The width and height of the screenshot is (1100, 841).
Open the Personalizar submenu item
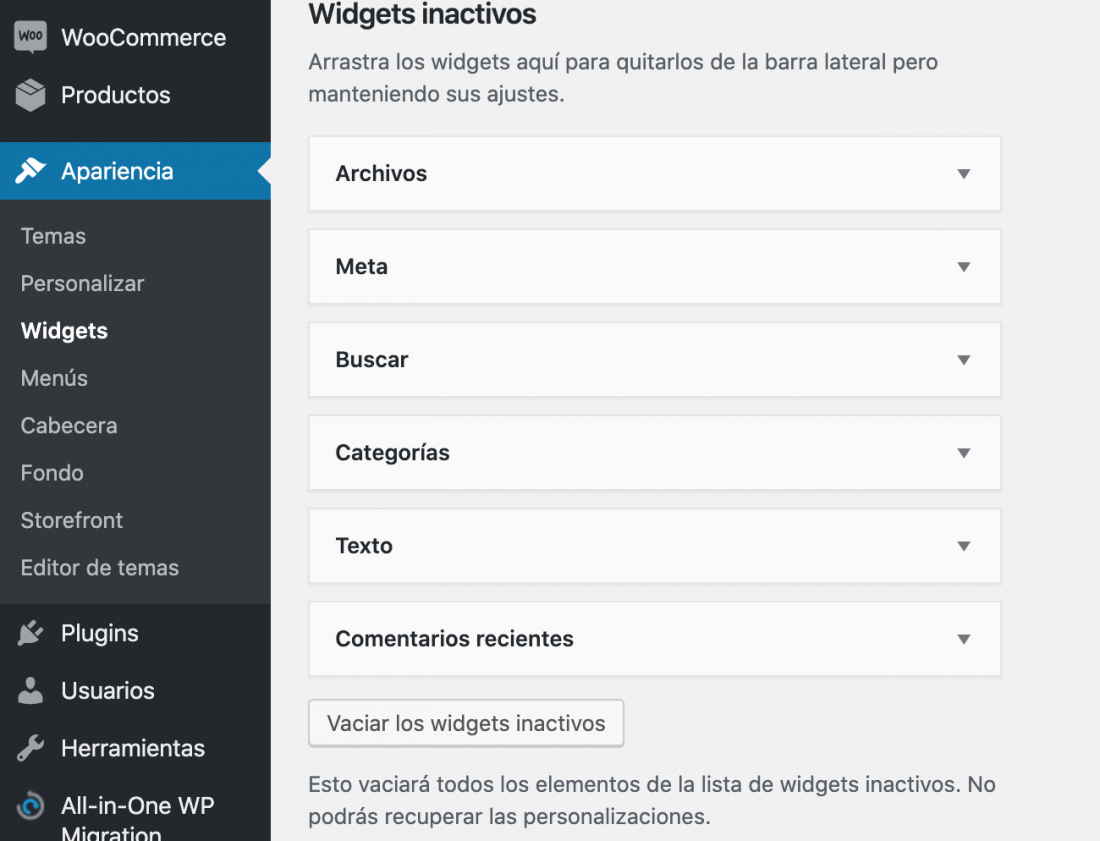(x=82, y=283)
